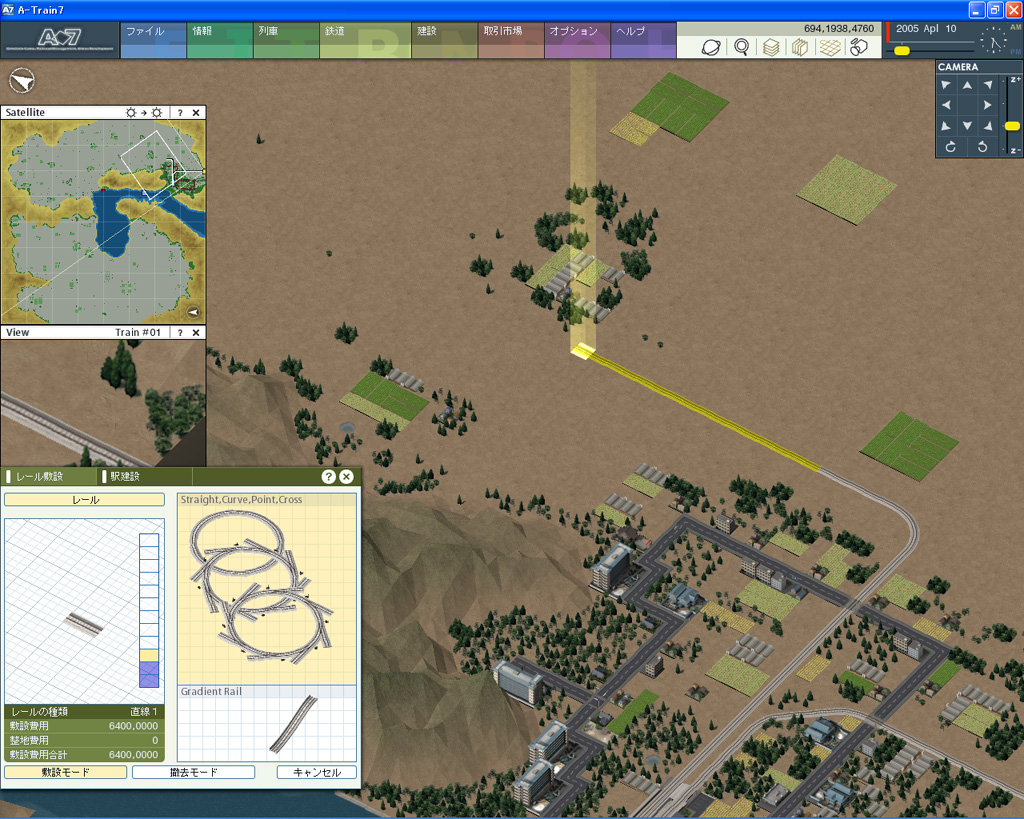The height and width of the screenshot is (819, 1024).
Task: Open the 情報 menu
Action: [x=219, y=40]
